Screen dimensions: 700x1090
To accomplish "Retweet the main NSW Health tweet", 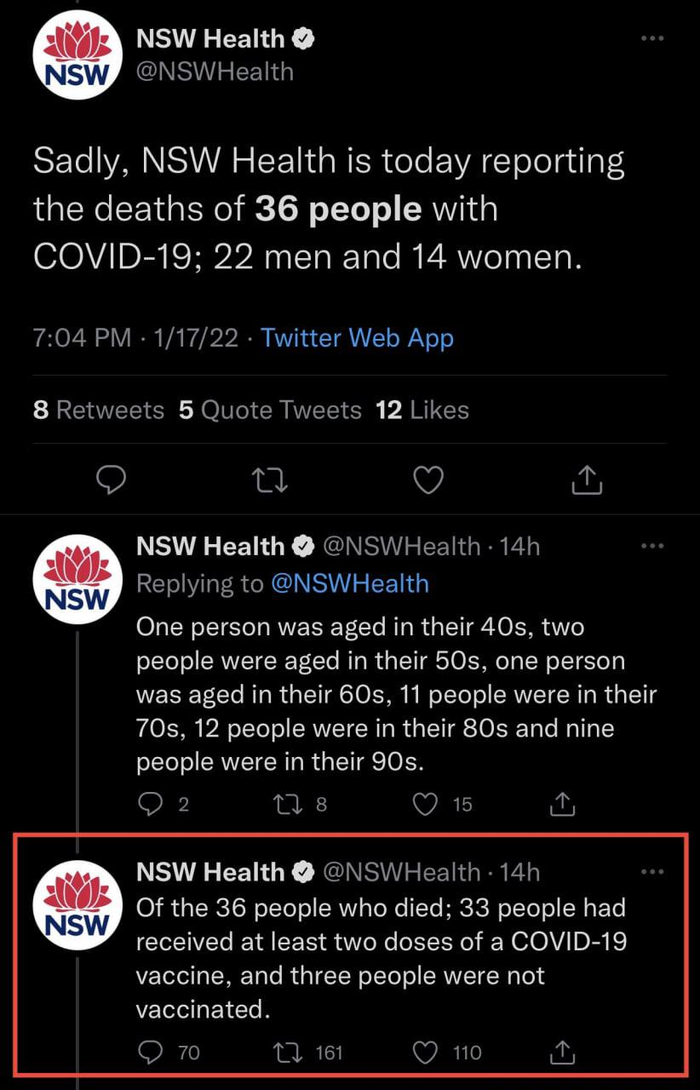I will [x=269, y=481].
